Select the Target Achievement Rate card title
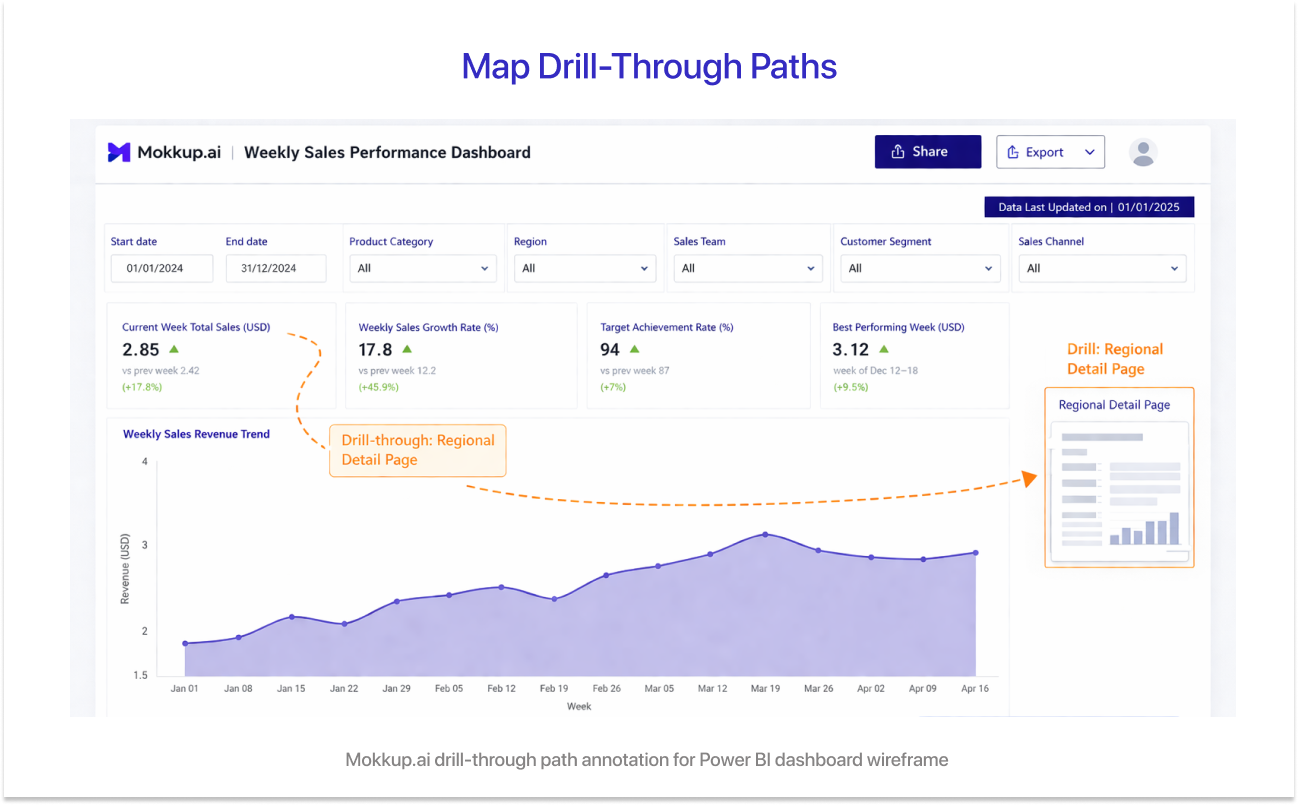Image resolution: width=1298 pixels, height=805 pixels. (667, 327)
